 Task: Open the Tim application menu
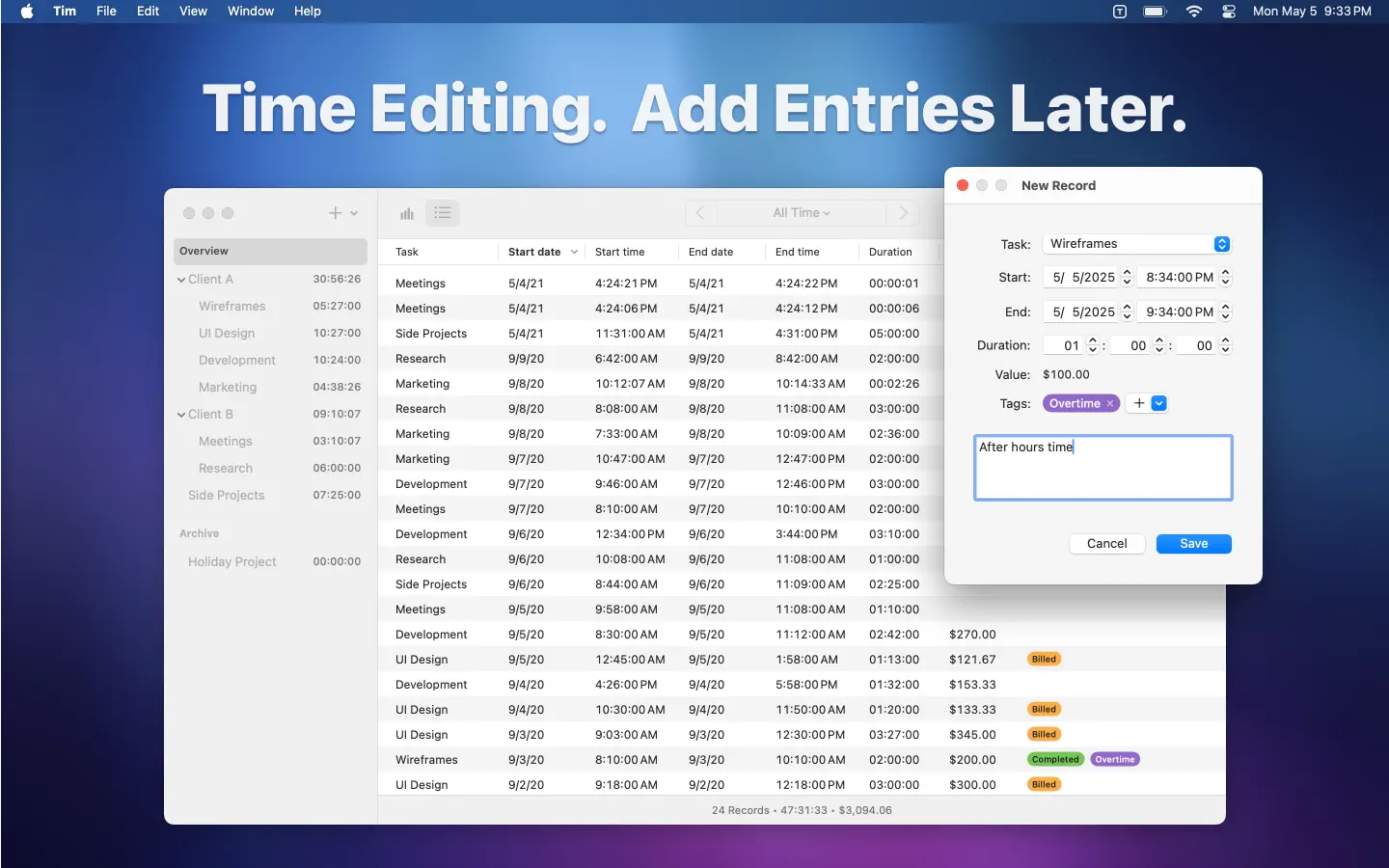pos(65,12)
